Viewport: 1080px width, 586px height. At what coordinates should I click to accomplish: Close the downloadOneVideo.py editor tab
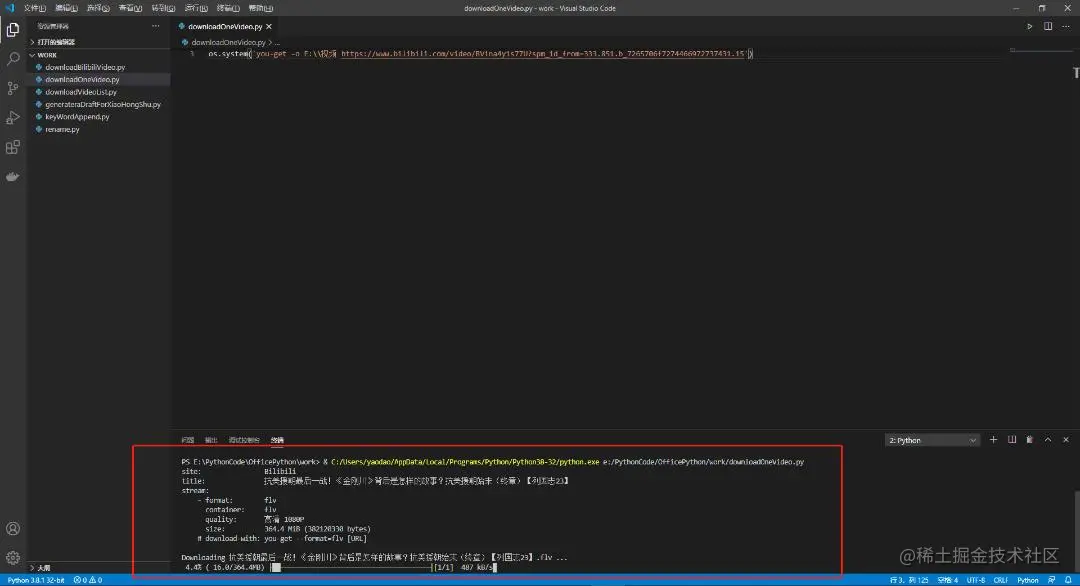(x=269, y=27)
